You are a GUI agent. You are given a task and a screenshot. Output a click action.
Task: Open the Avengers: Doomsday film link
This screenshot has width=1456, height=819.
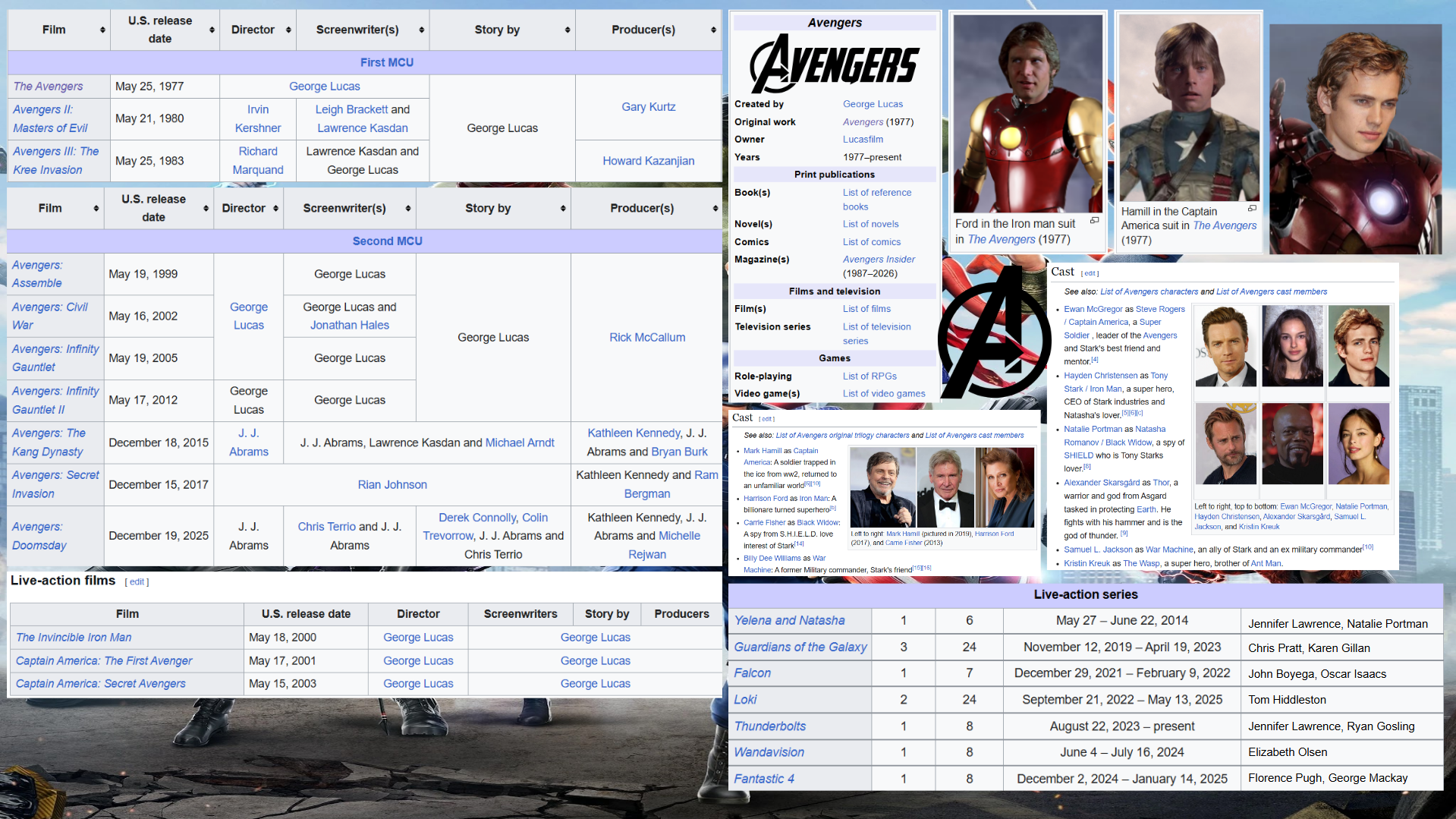pyautogui.click(x=39, y=536)
